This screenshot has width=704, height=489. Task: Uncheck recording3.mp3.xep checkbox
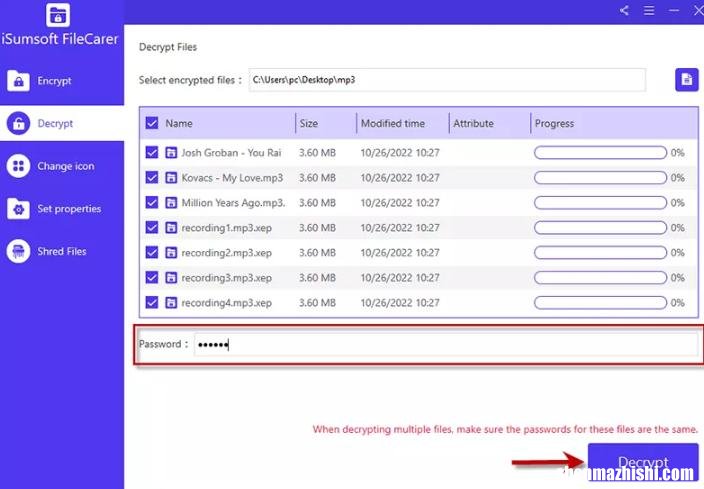pyautogui.click(x=152, y=278)
